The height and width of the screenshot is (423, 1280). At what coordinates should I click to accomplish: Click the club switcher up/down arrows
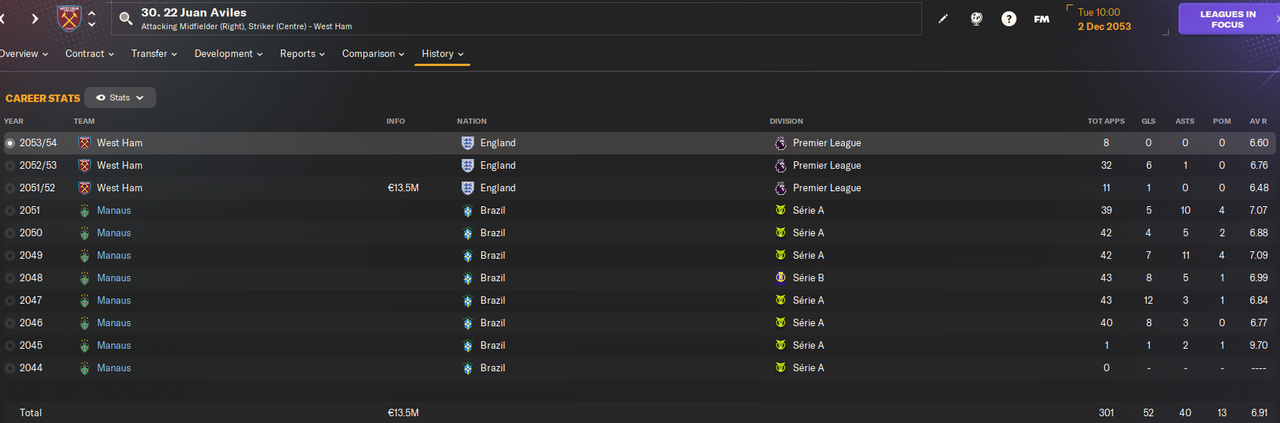[x=92, y=18]
